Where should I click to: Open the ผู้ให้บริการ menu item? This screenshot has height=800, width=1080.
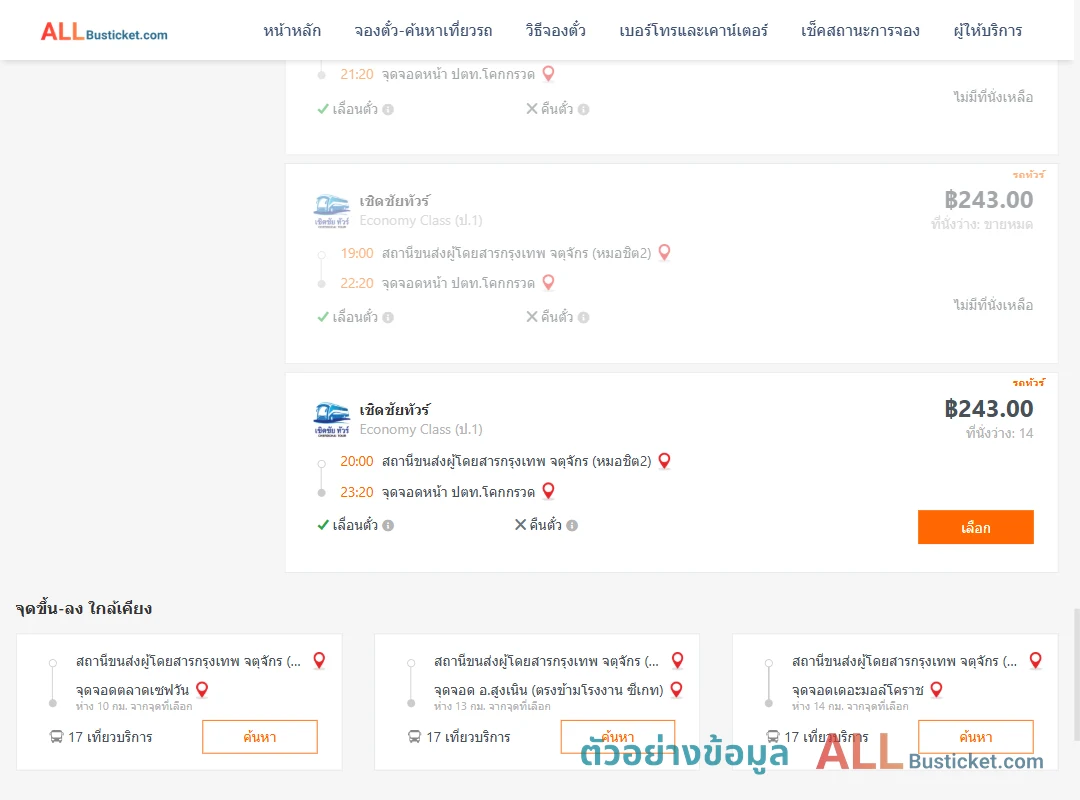pos(987,31)
